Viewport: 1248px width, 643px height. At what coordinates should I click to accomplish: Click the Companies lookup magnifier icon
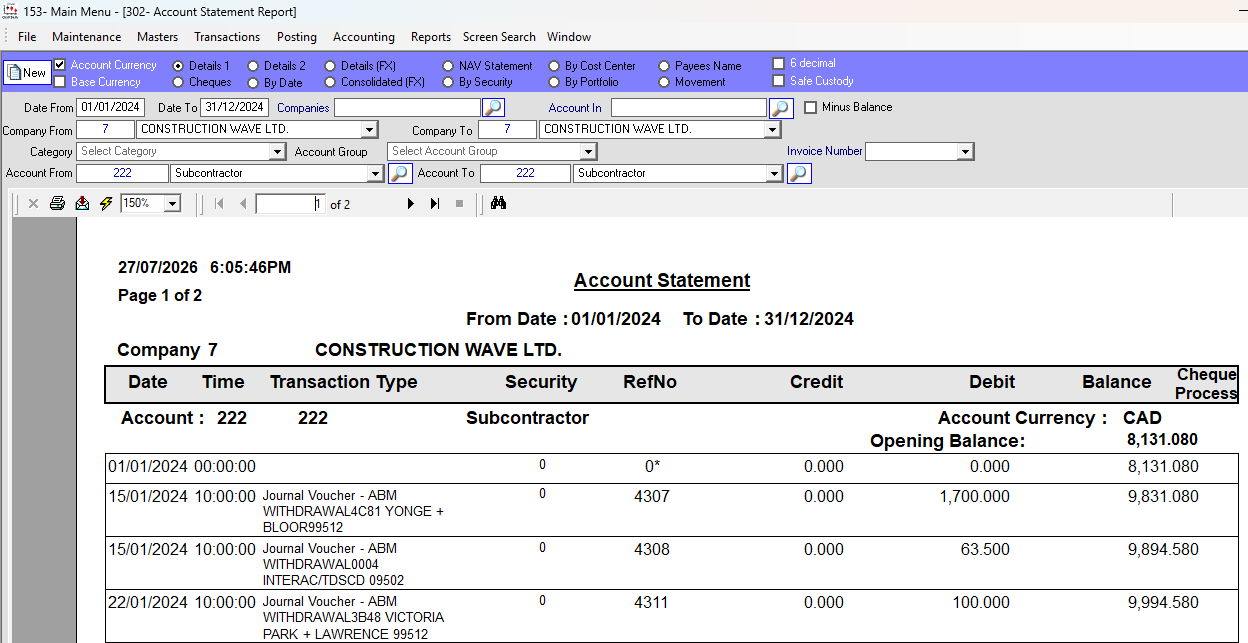click(493, 107)
